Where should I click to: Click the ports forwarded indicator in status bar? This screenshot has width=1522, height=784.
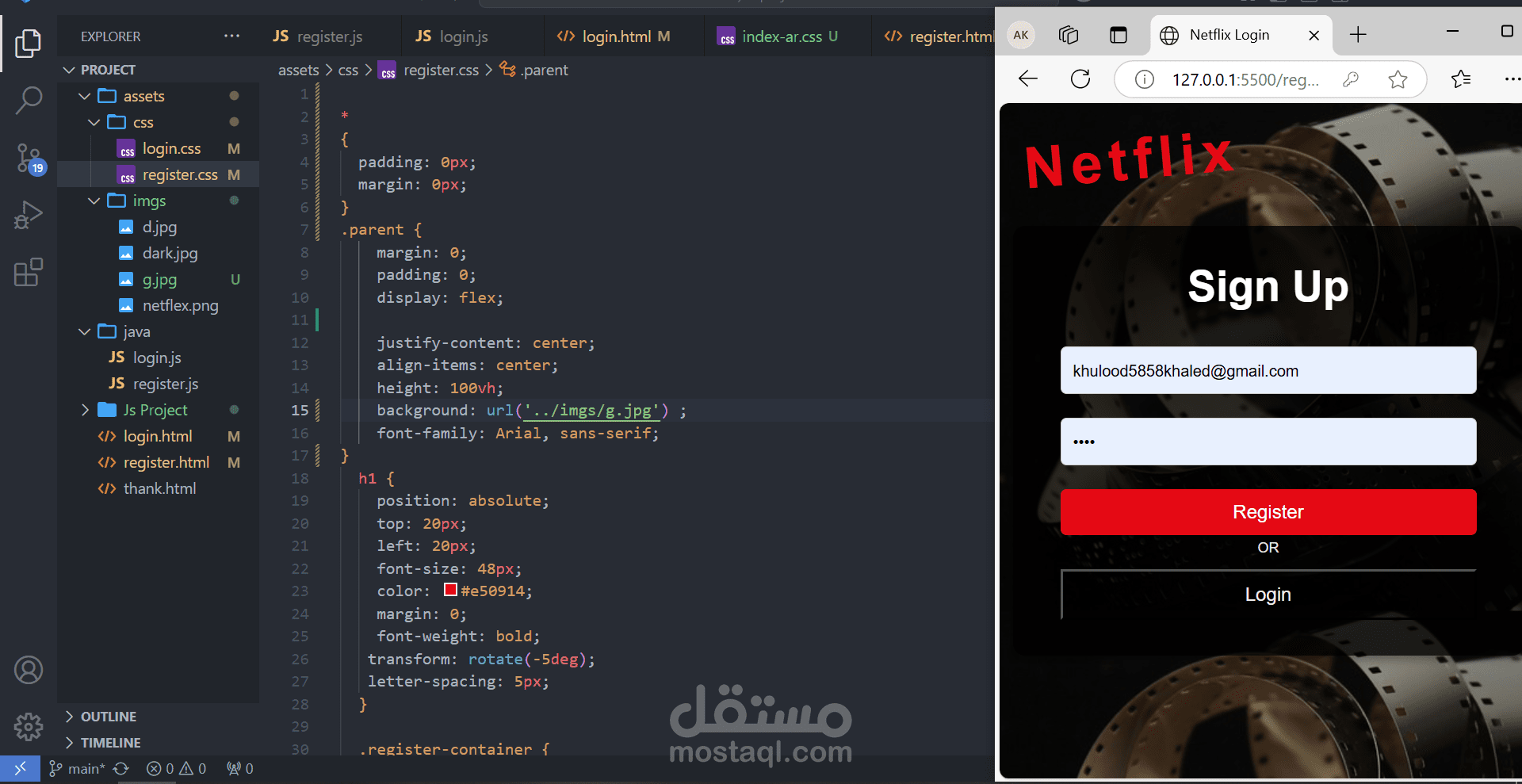[x=239, y=768]
